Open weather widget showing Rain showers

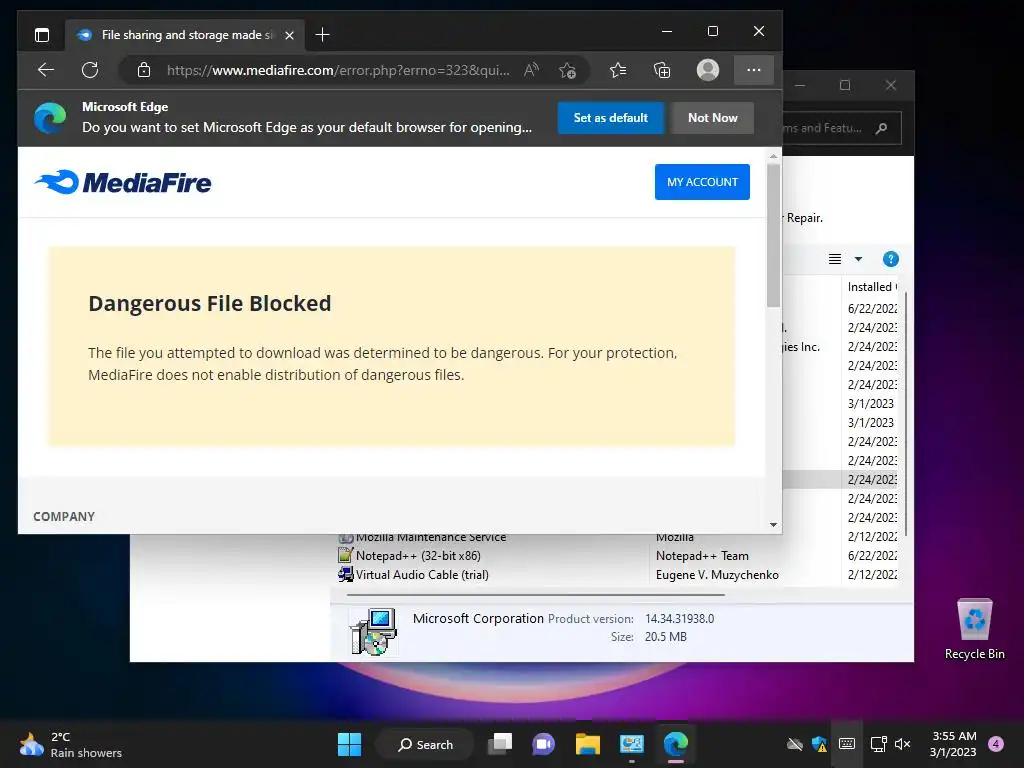tap(71, 744)
